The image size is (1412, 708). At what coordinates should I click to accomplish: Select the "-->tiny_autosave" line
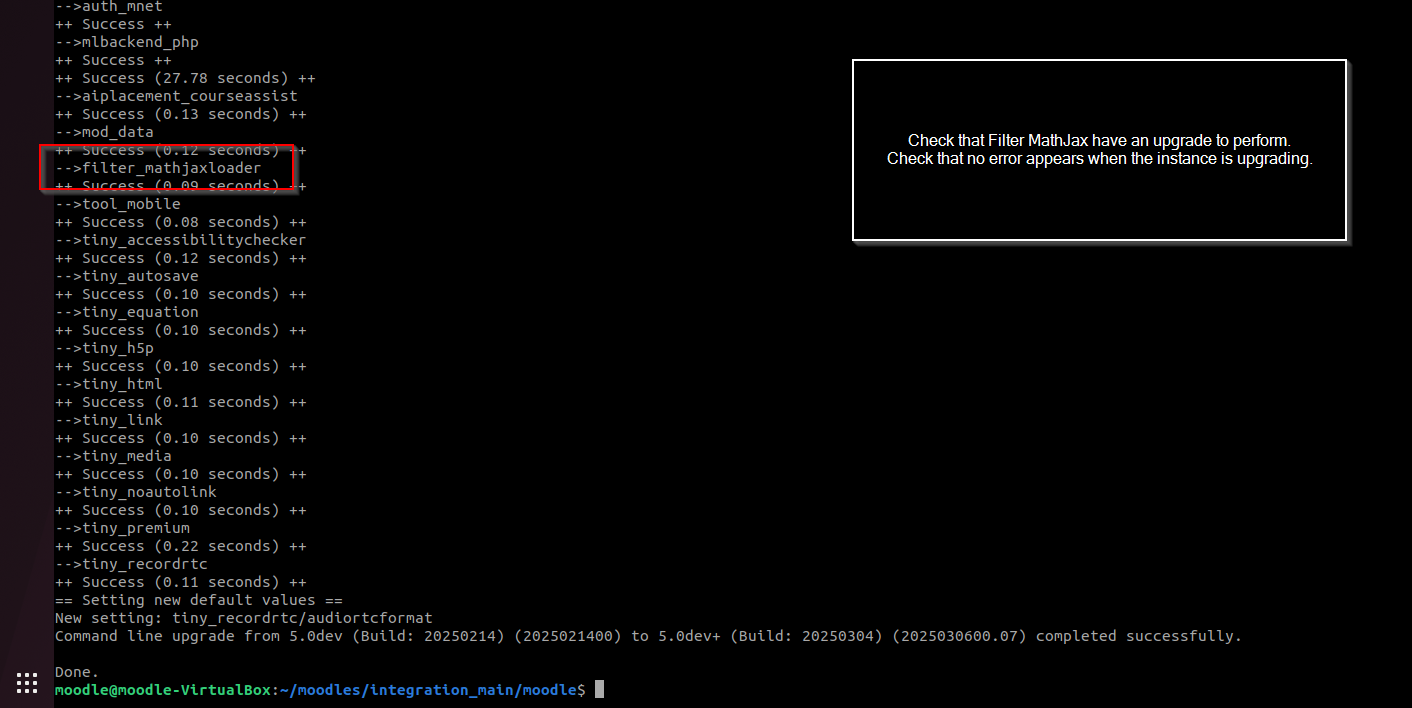pyautogui.click(x=127, y=276)
